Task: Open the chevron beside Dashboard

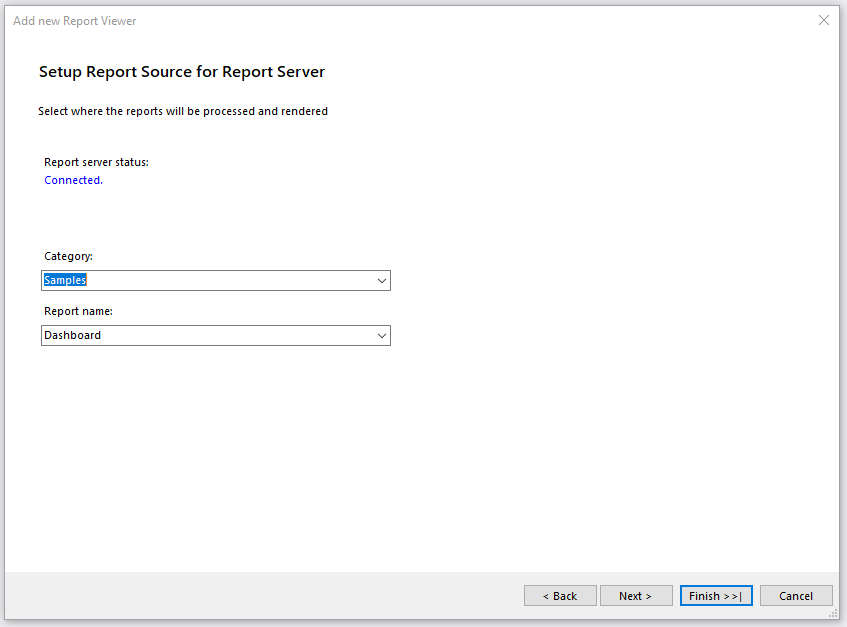Action: click(382, 335)
